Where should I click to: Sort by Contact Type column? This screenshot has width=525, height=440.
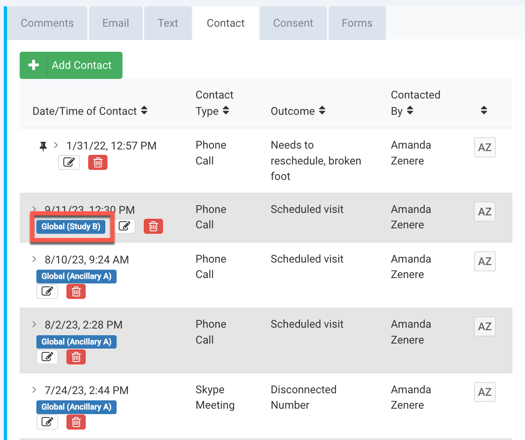point(226,111)
